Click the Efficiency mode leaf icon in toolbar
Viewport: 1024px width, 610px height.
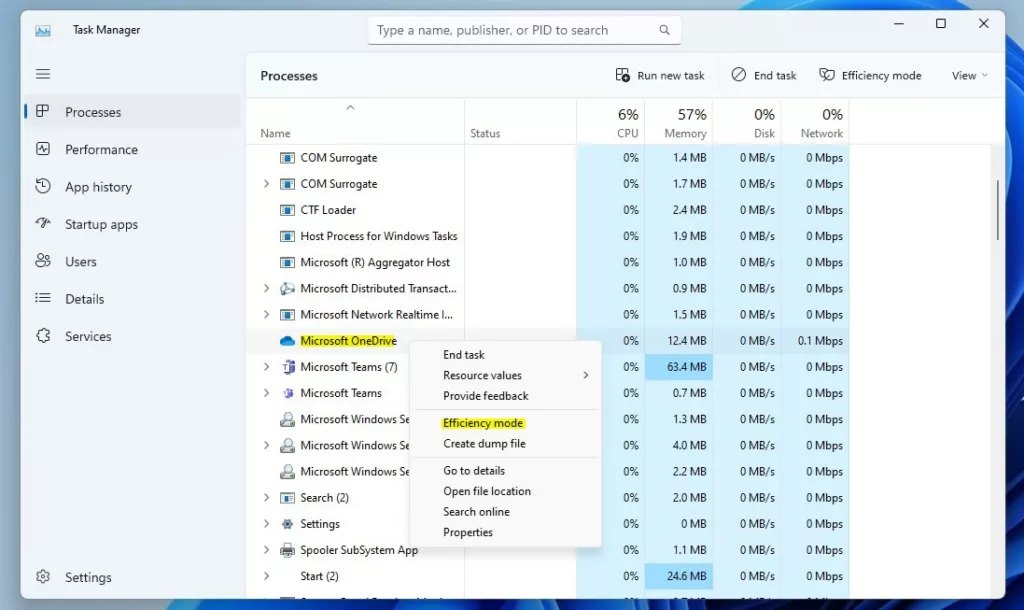point(827,75)
